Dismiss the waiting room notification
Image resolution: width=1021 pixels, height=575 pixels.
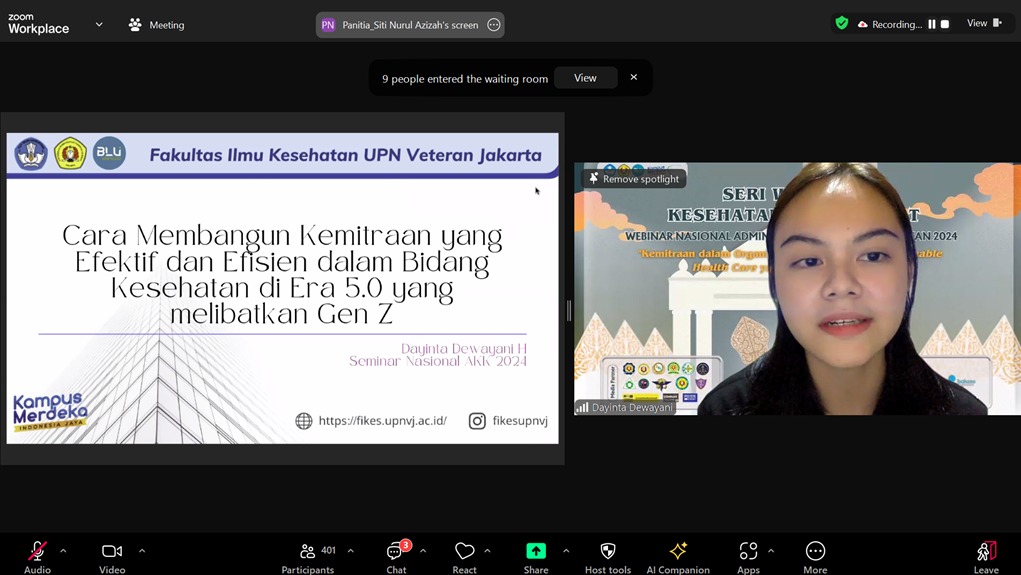pos(633,78)
